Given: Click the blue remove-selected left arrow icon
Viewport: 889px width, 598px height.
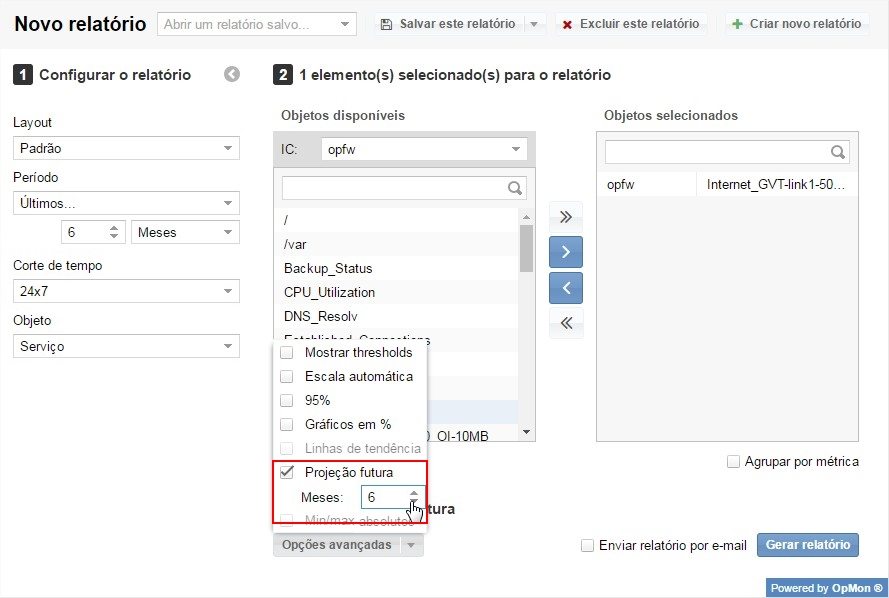Looking at the screenshot, I should (566, 288).
